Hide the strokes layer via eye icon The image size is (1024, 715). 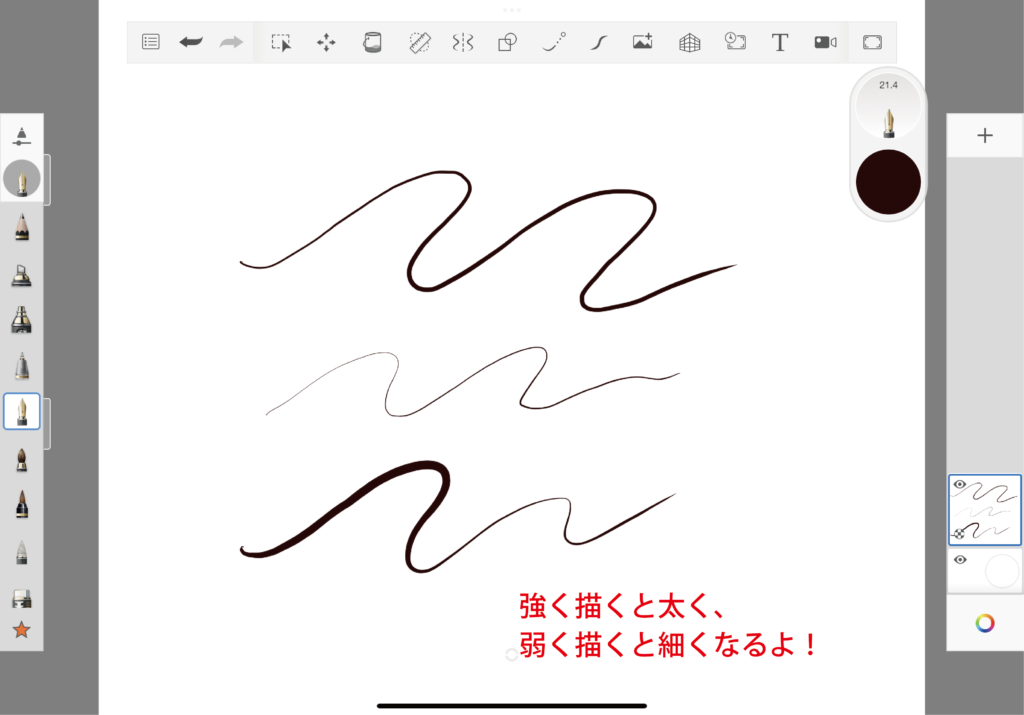tap(959, 485)
